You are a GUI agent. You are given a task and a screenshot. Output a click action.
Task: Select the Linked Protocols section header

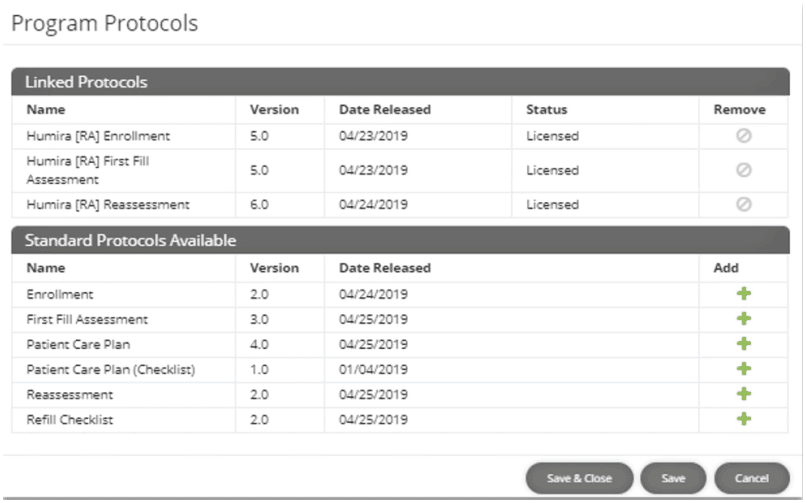click(x=400, y=82)
